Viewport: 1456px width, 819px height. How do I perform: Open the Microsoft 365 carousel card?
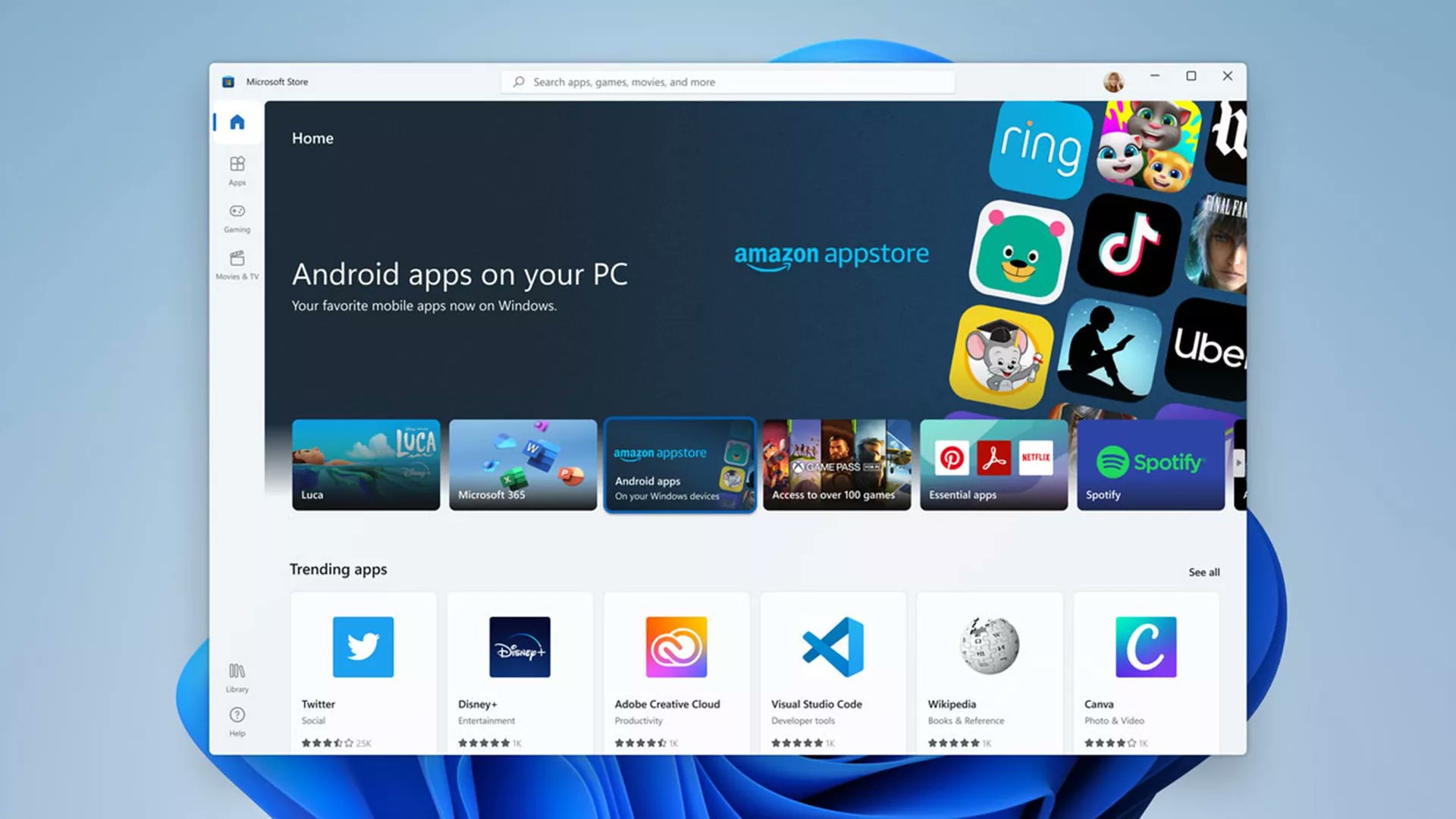522,465
